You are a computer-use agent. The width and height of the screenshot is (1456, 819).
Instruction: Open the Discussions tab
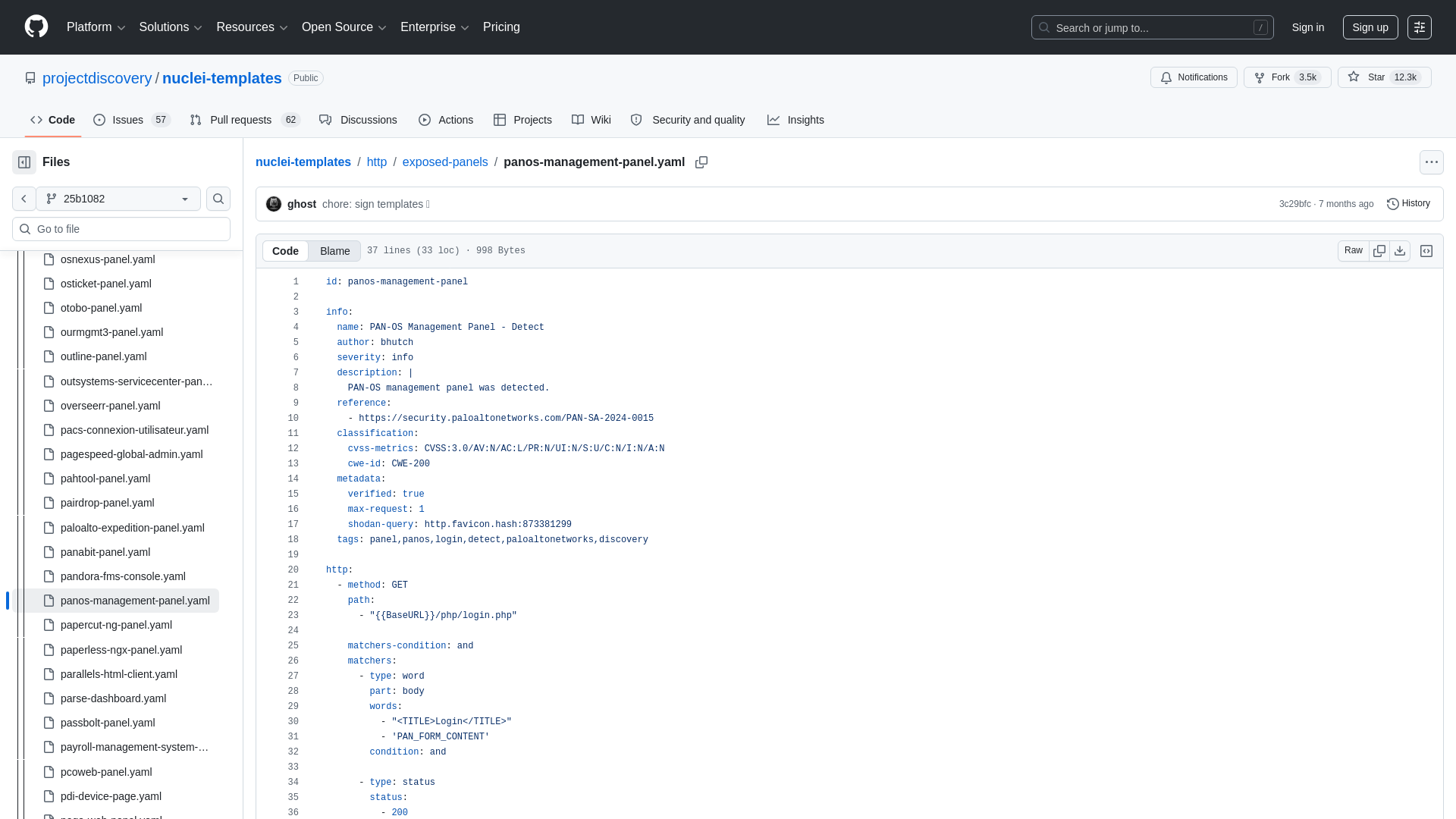coord(358,120)
